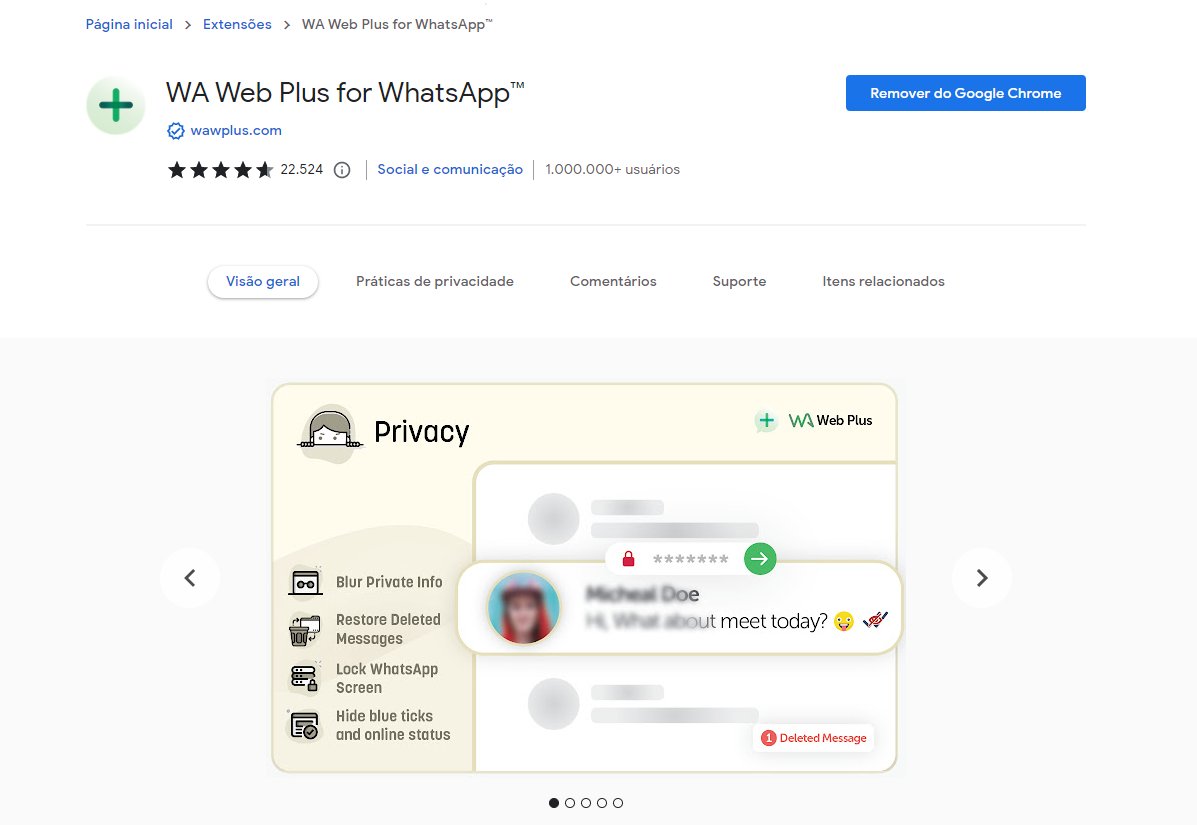The height and width of the screenshot is (825, 1197).
Task: Click the extension title WA Web Plus for WhatsApp
Action: pyautogui.click(x=345, y=92)
